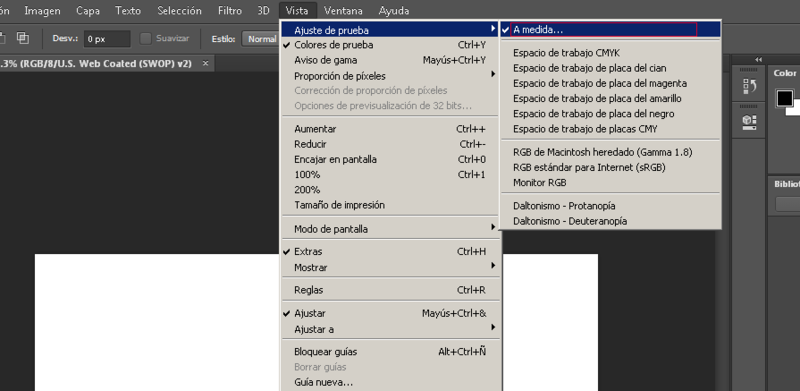800x391 pixels.
Task: Select Daltonismo - Protanopía
Action: (611, 206)
